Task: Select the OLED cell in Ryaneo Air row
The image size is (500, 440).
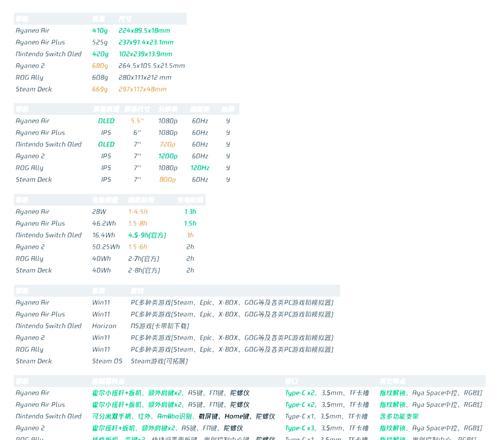Action: pyautogui.click(x=106, y=121)
